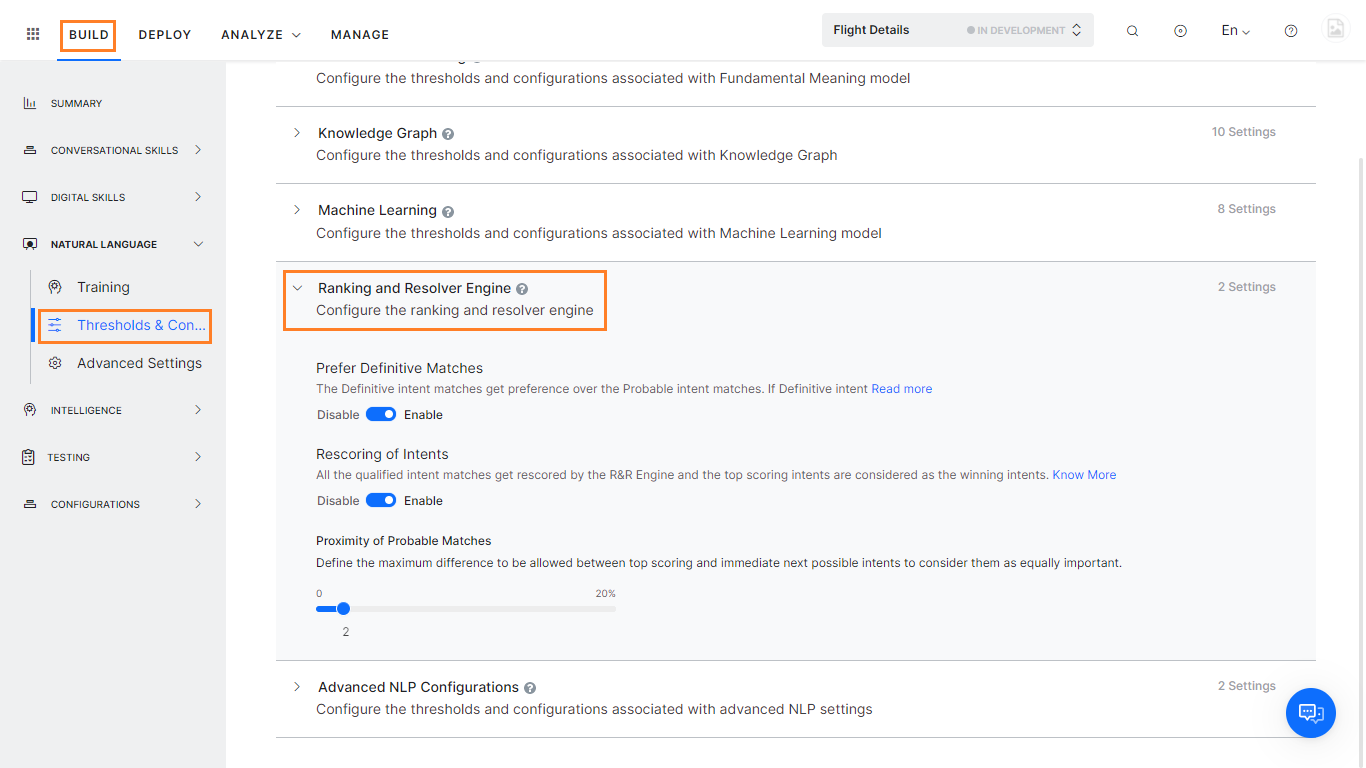This screenshot has width=1366, height=768.
Task: Expand Advanced NLP Configurations section
Action: pyautogui.click(x=297, y=687)
